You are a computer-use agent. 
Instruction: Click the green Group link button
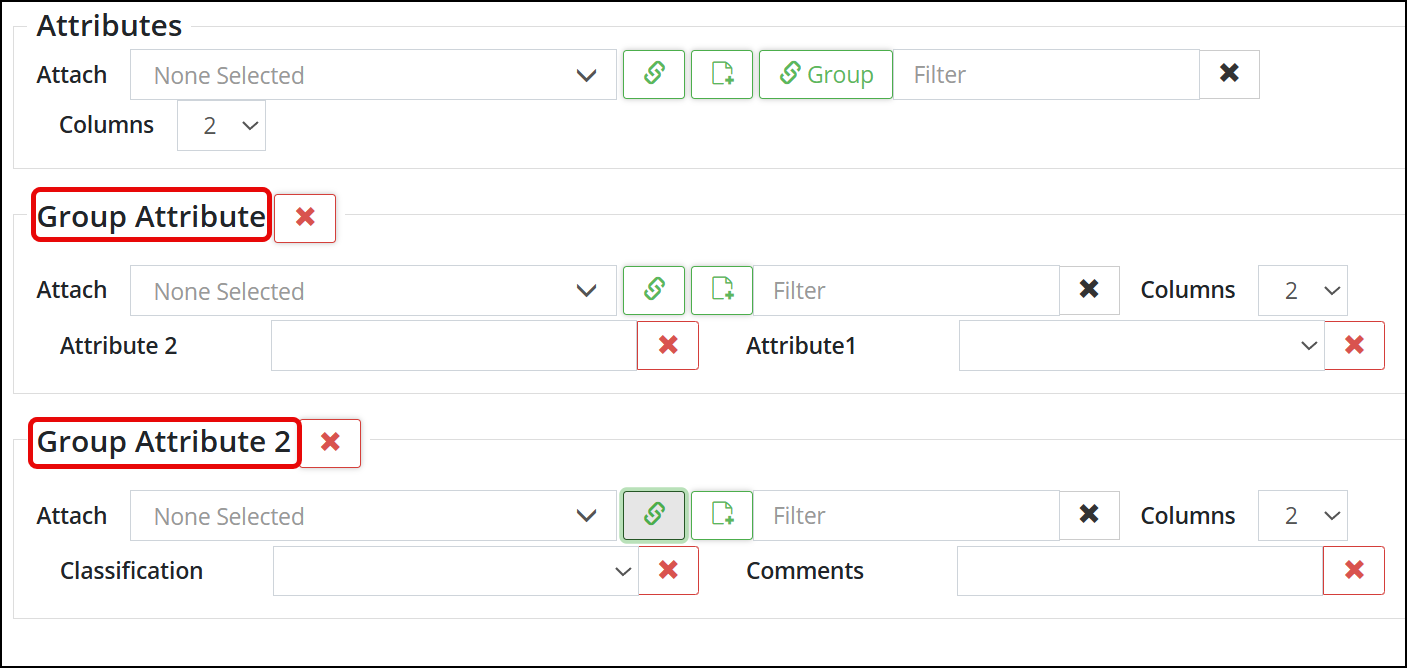tap(826, 75)
